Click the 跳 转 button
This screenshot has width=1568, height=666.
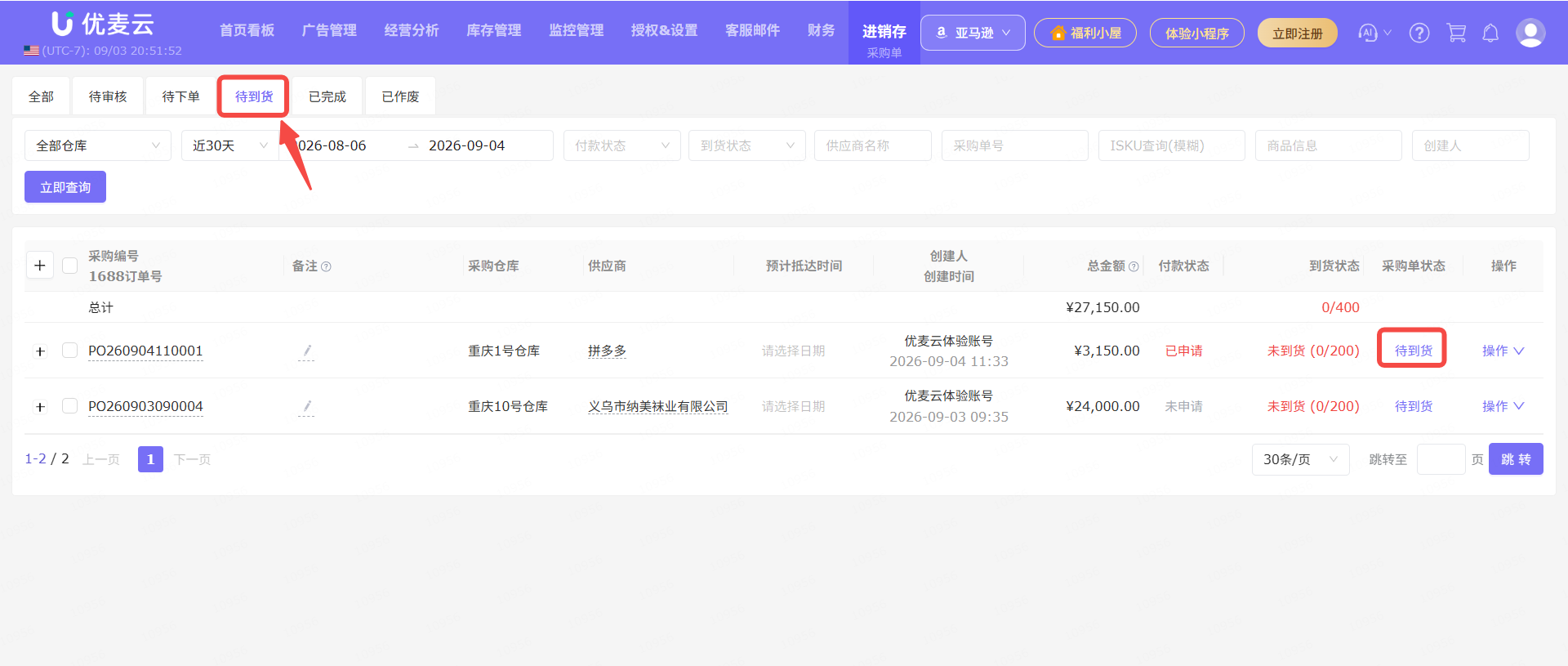click(1516, 459)
